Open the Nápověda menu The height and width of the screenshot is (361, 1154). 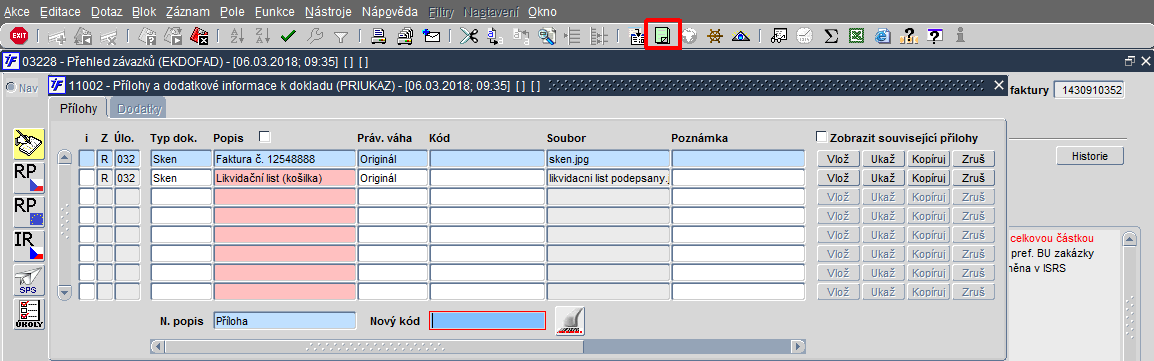point(391,12)
